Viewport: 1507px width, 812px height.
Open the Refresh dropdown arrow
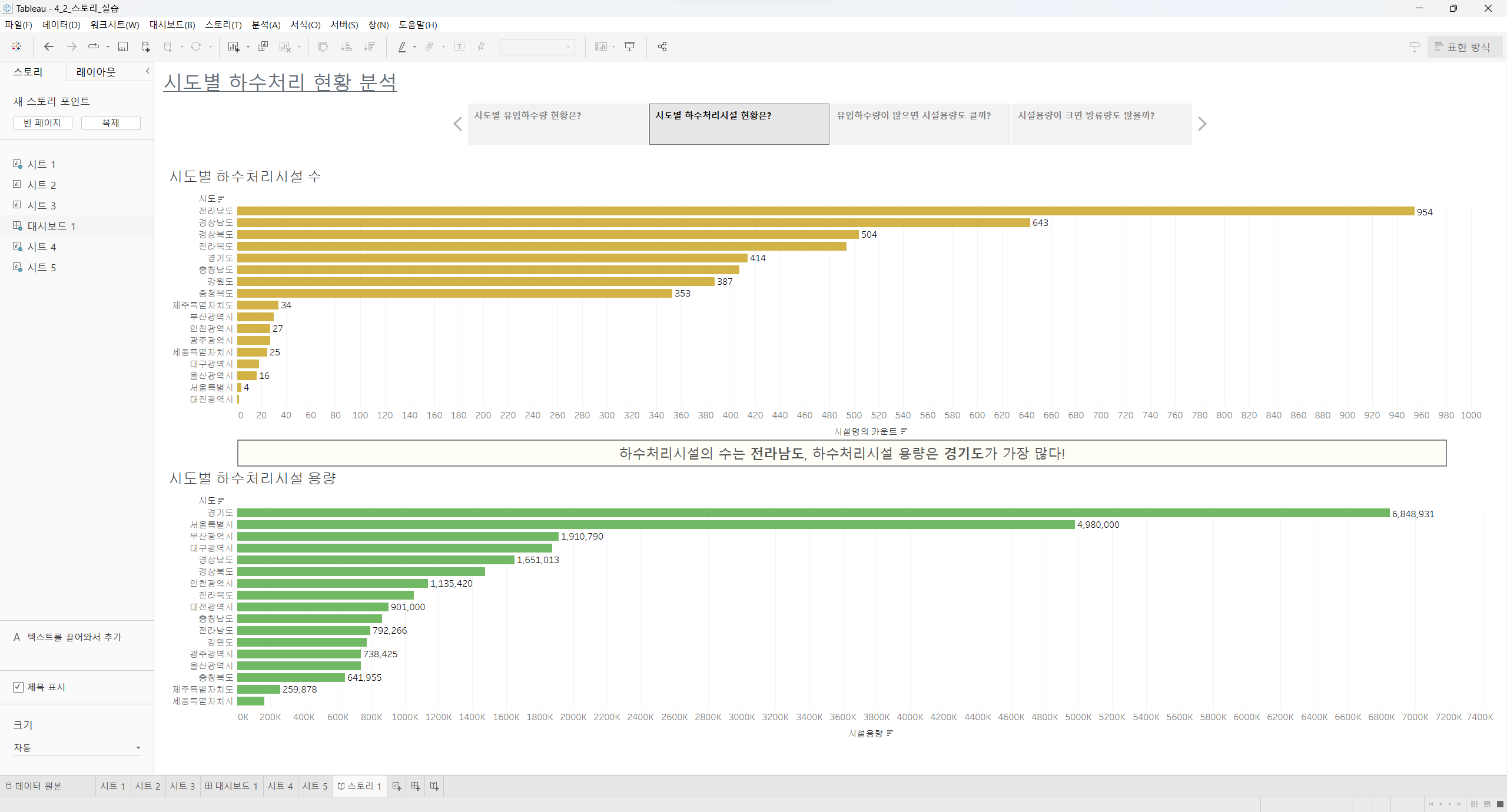coord(210,46)
